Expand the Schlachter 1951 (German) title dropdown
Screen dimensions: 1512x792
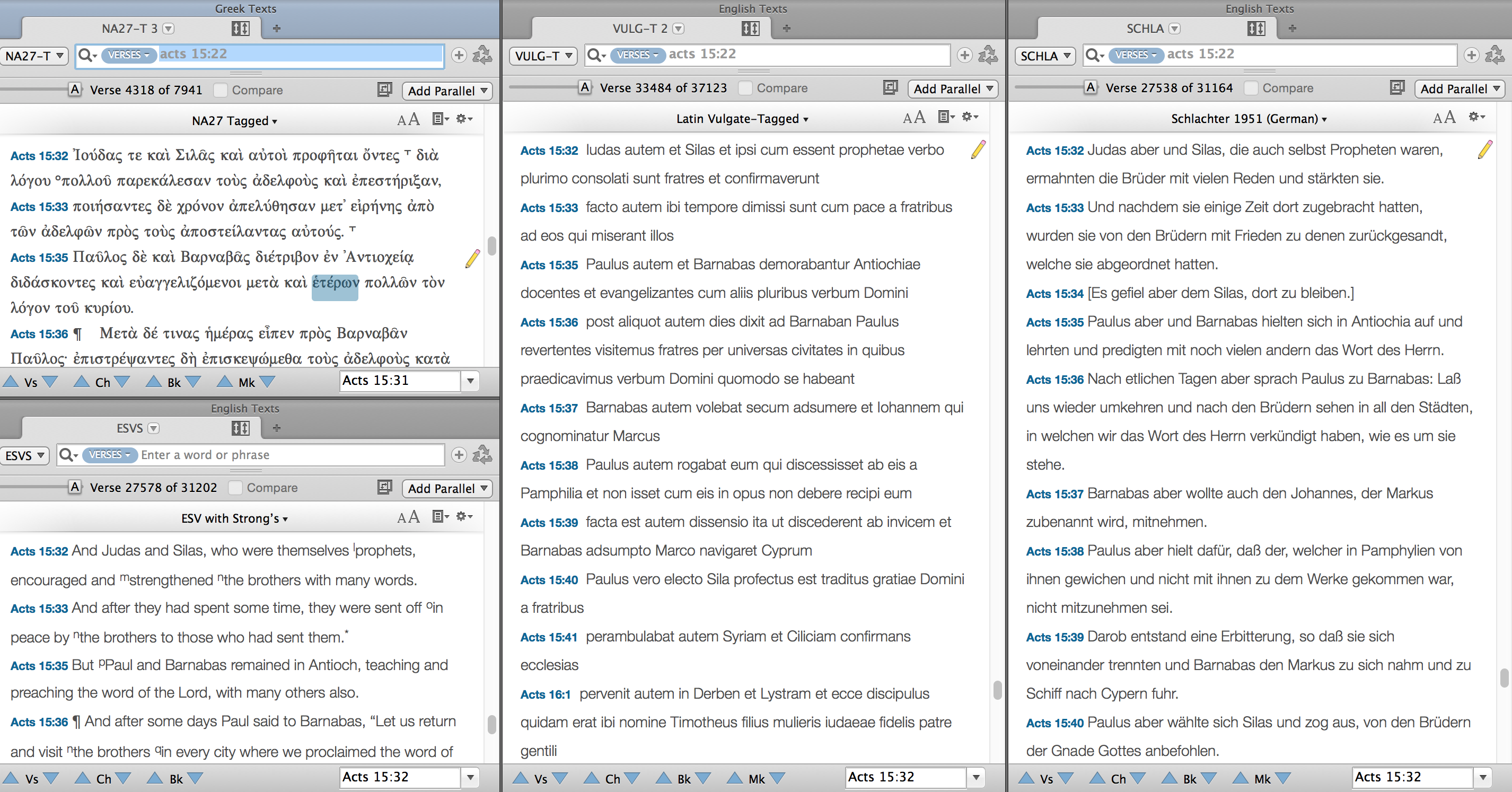pyautogui.click(x=1249, y=119)
